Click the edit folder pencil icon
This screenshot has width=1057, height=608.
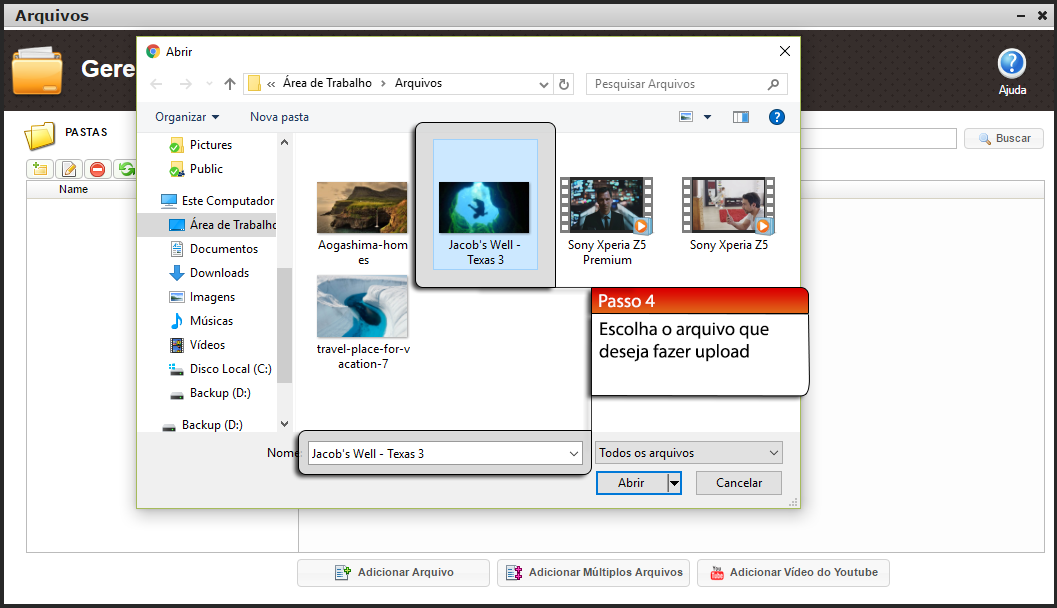(69, 169)
